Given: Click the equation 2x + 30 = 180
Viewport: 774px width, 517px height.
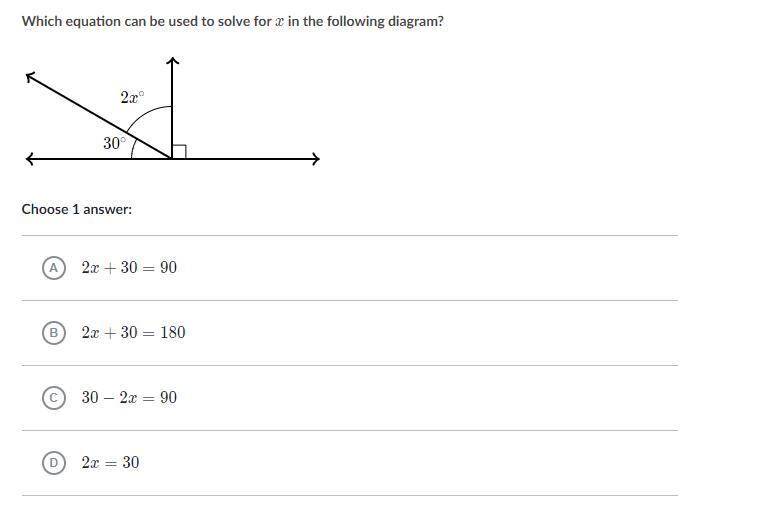Looking at the screenshot, I should pos(134,333).
